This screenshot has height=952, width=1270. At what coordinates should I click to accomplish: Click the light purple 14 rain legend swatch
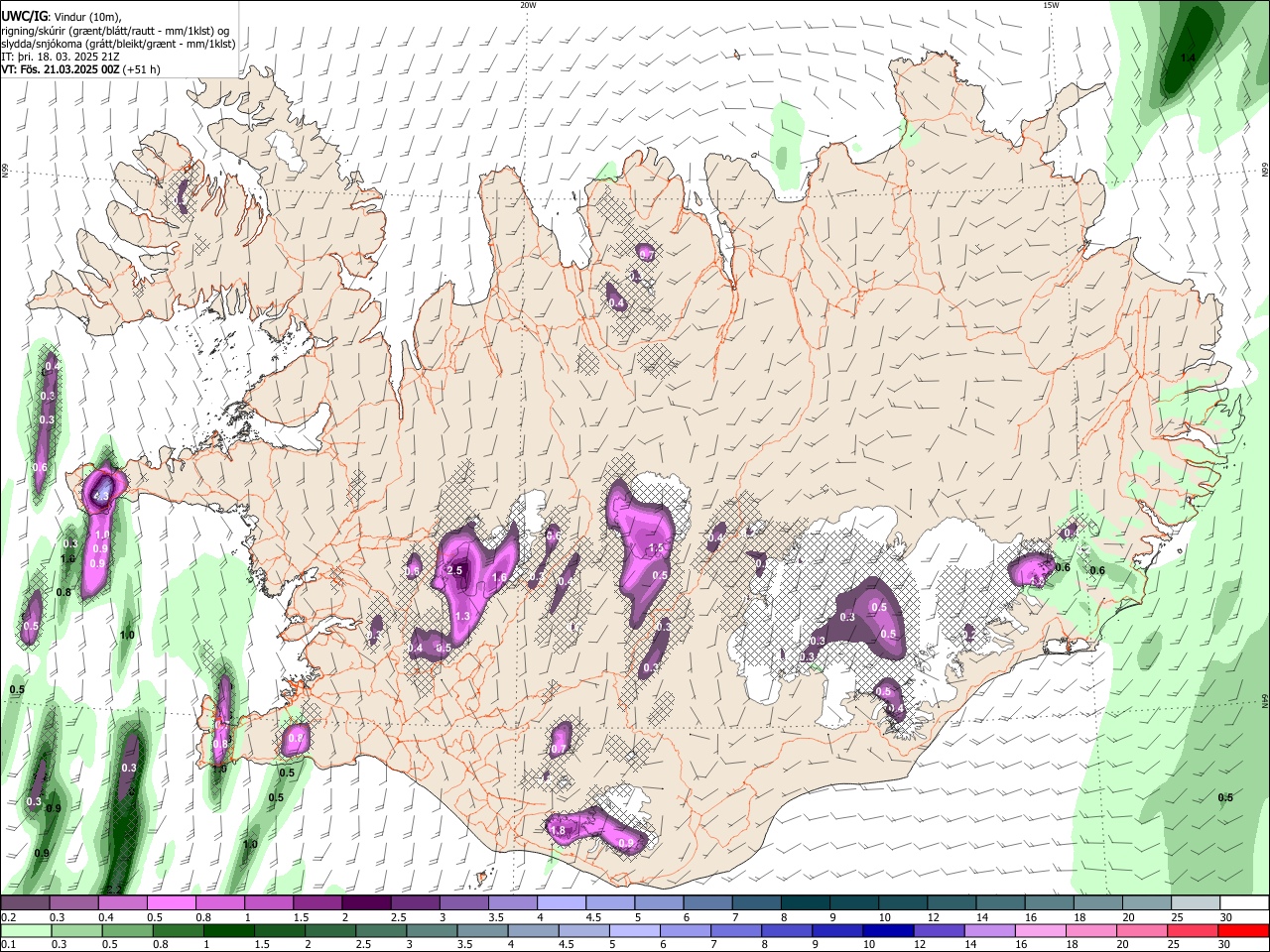tap(990, 931)
